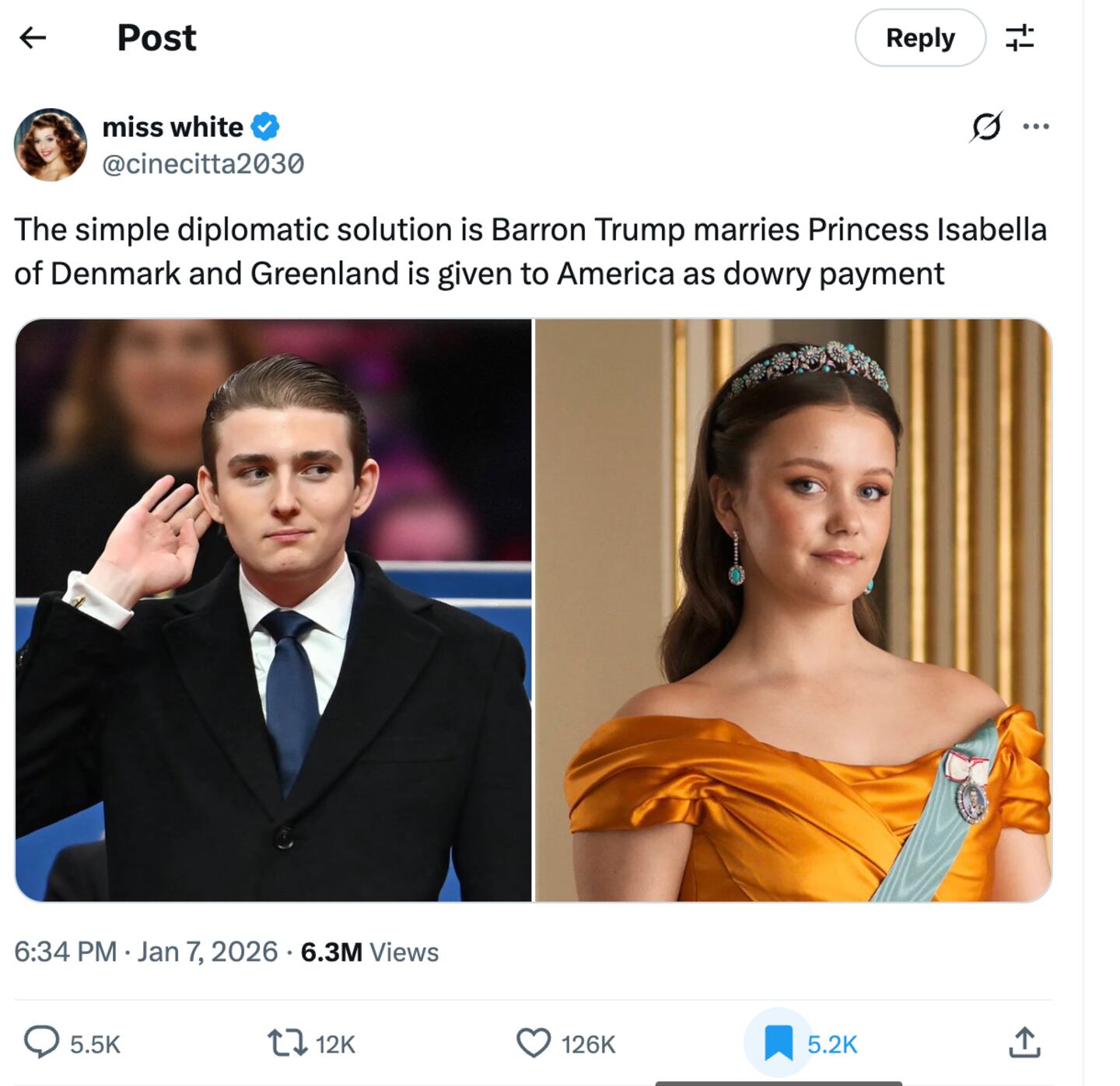Click the share upload icon
Screen dimensions: 1120x1086
pos(1024,1042)
